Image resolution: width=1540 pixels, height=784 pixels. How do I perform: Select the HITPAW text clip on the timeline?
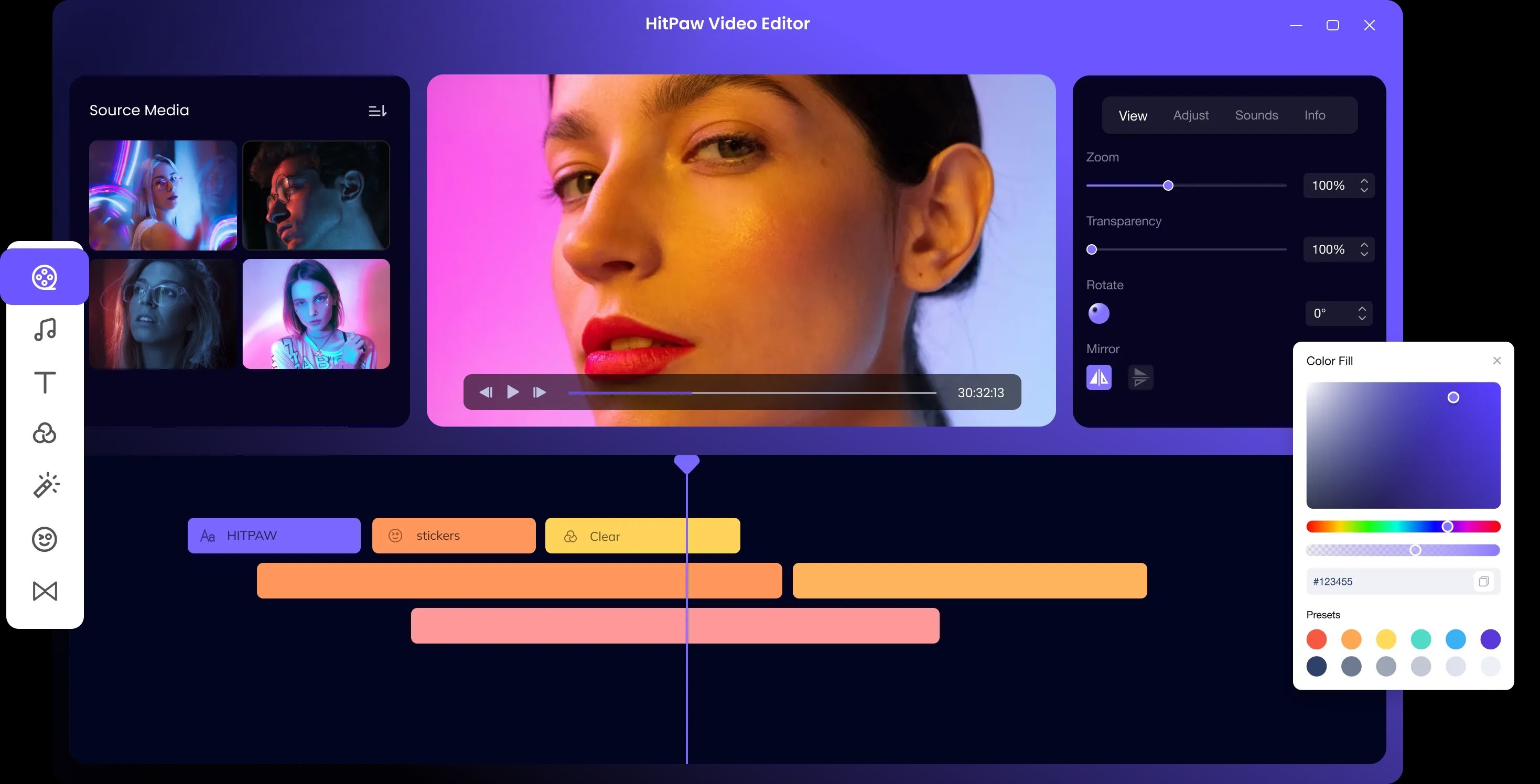pos(274,535)
